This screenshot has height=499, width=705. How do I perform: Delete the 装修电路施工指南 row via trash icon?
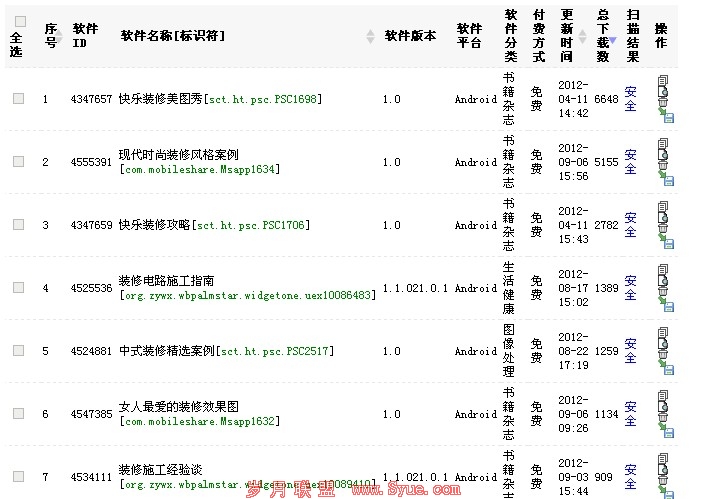pos(662,293)
